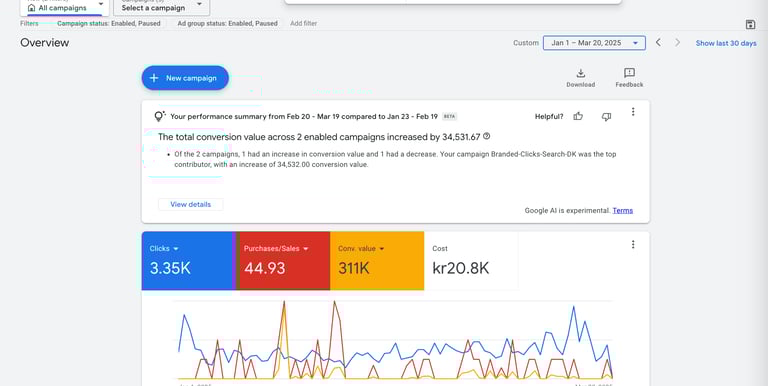
Task: Change the Clicks metric dropdown
Action: tap(164, 249)
